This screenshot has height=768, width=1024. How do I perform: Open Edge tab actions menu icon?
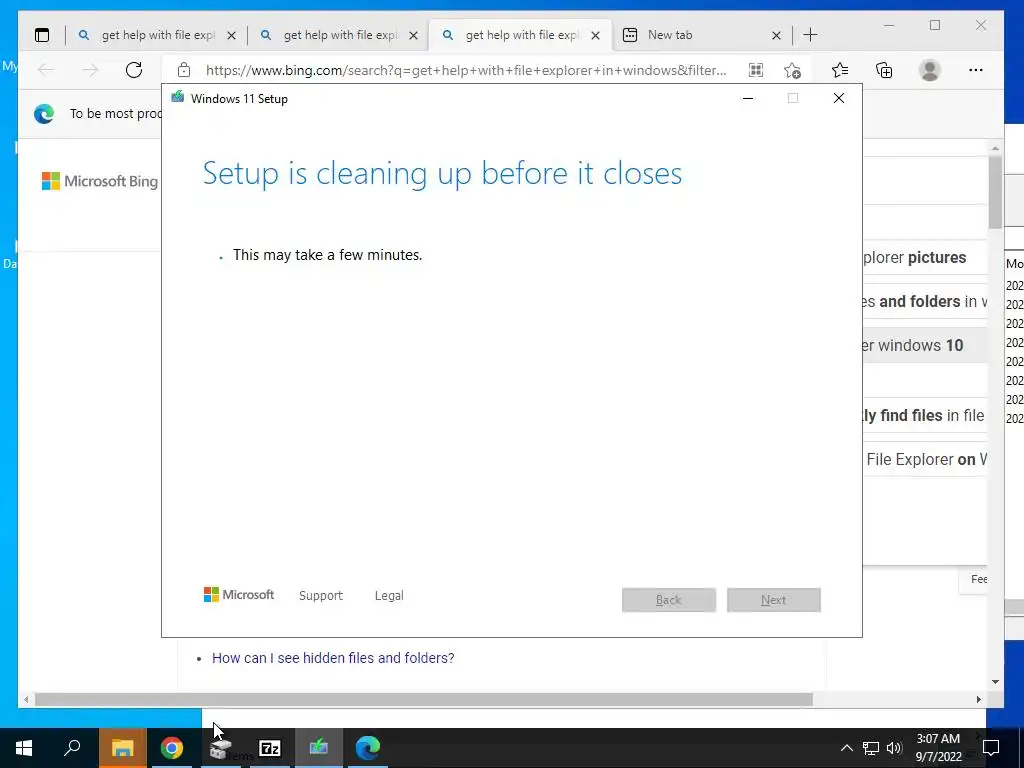pos(42,35)
